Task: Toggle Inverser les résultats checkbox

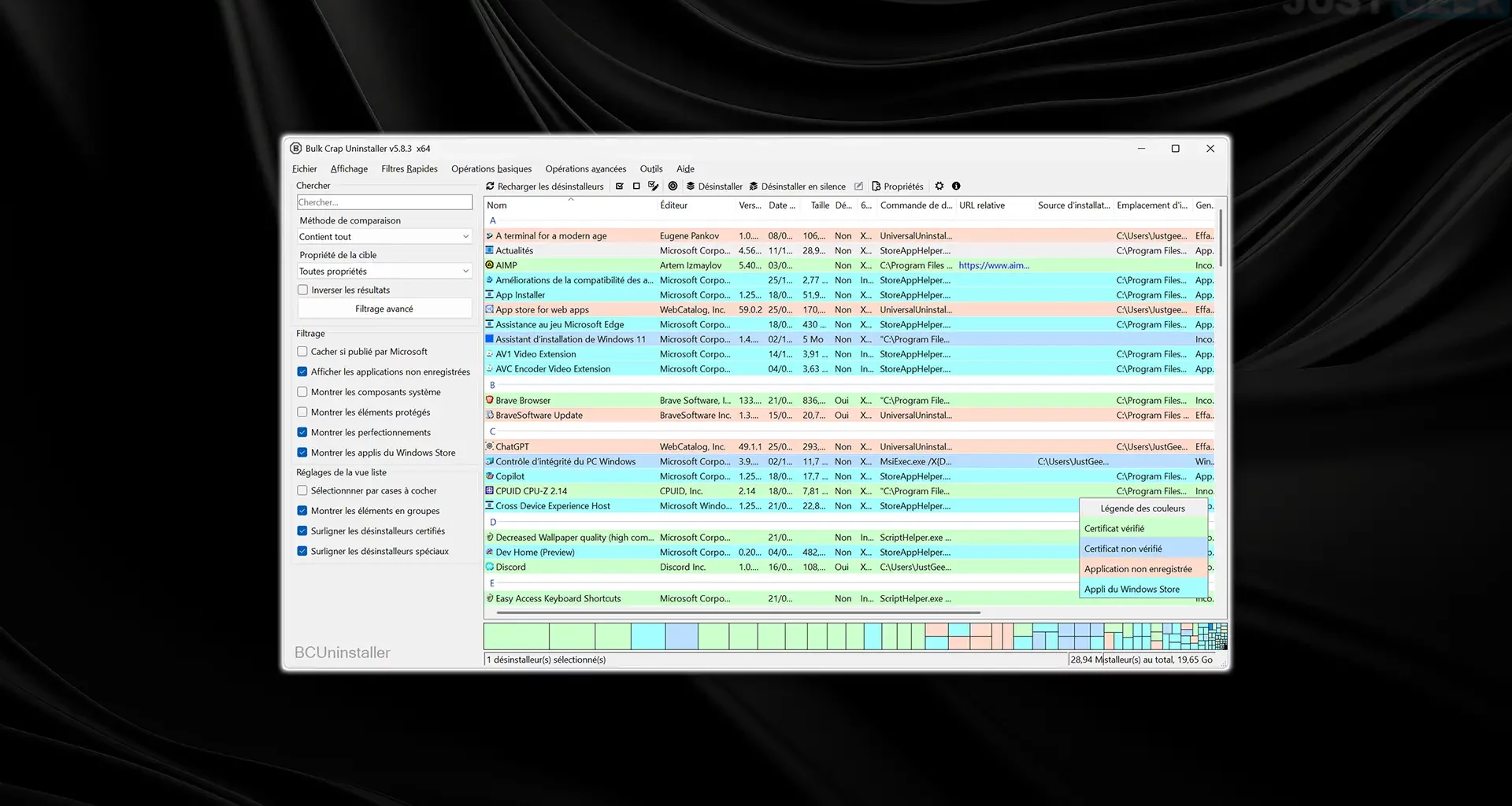Action: pyautogui.click(x=302, y=290)
